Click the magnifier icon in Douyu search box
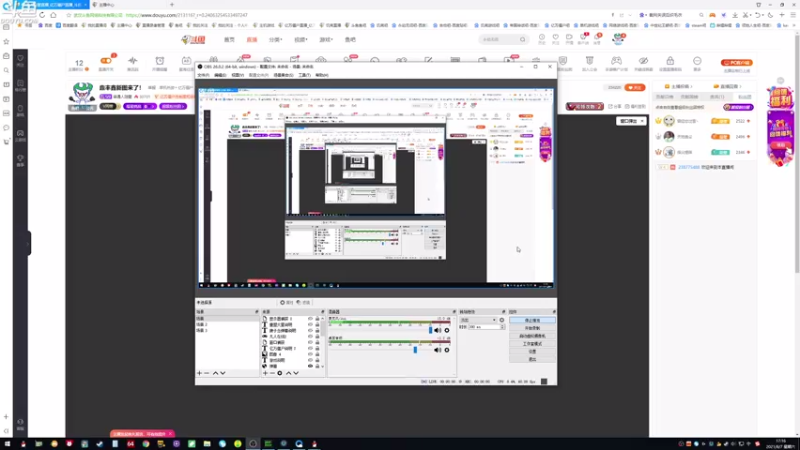 [522, 39]
